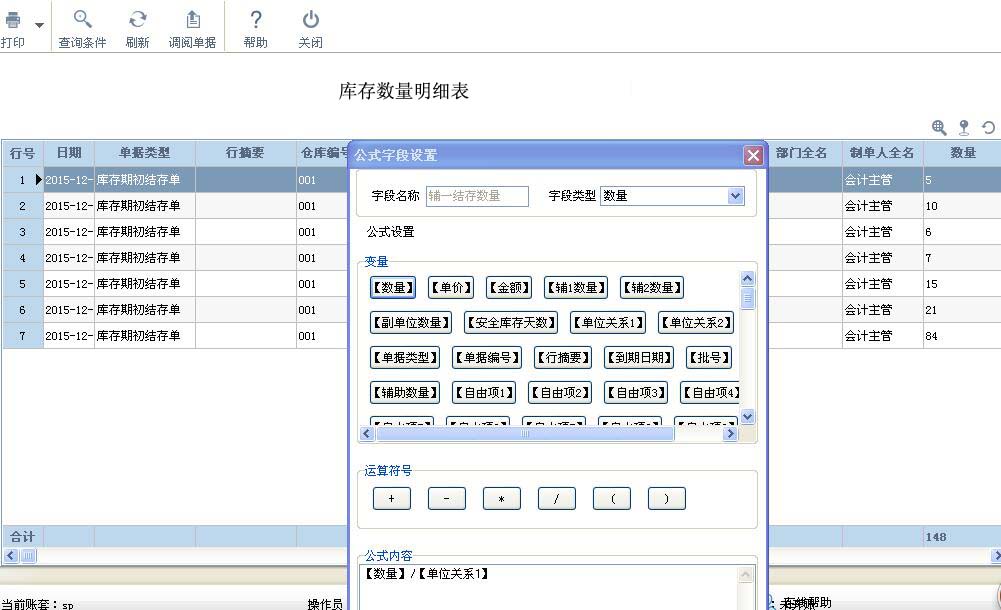Click the undo arrow icon above the table
The width and height of the screenshot is (1001, 610).
(988, 127)
